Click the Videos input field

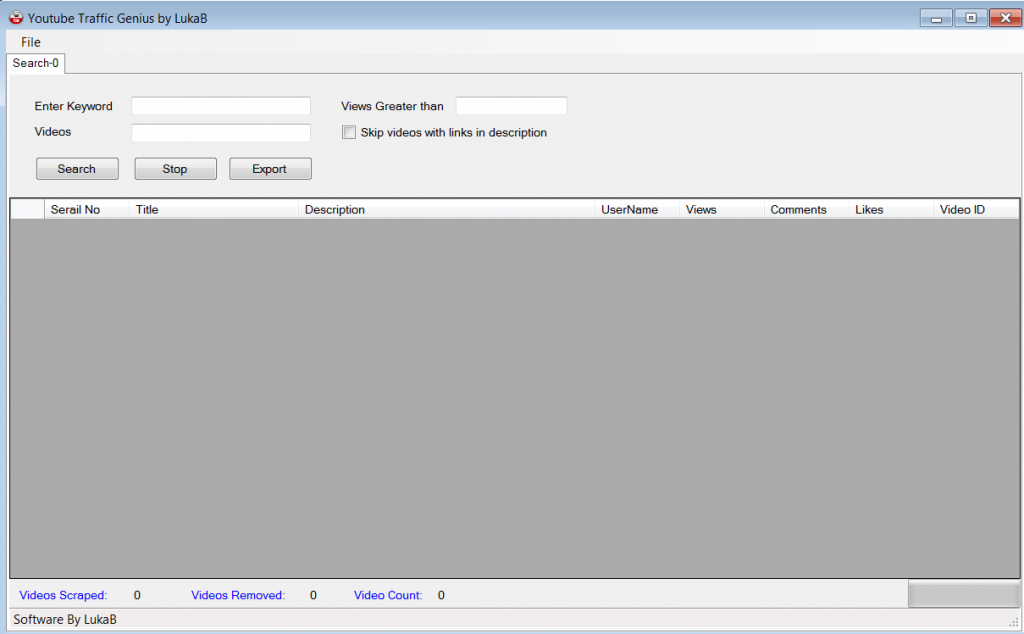221,133
